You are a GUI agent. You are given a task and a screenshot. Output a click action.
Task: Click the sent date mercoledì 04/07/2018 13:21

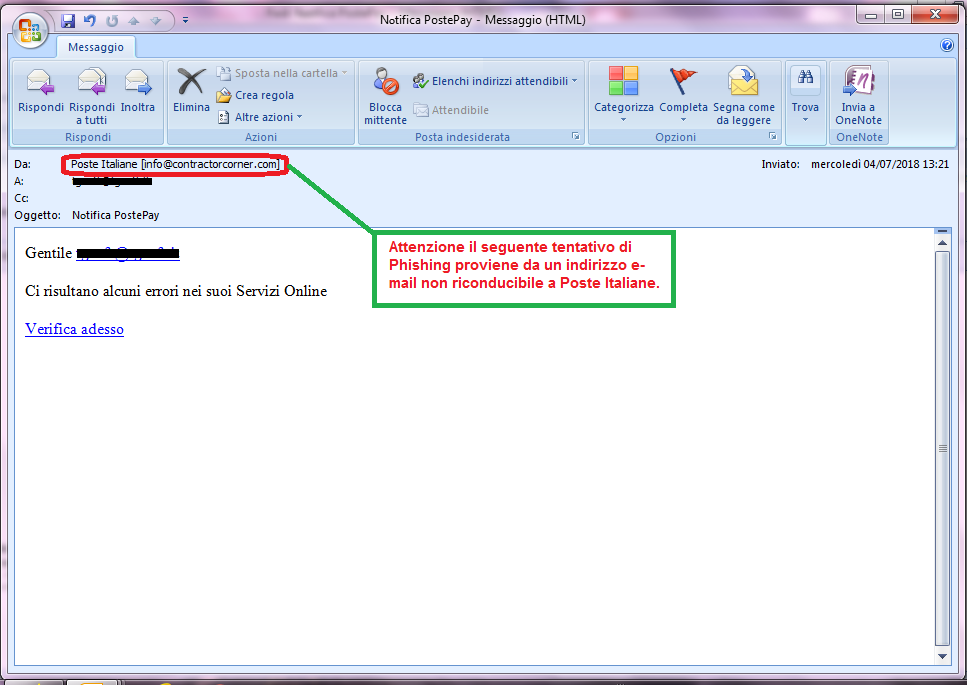point(879,164)
